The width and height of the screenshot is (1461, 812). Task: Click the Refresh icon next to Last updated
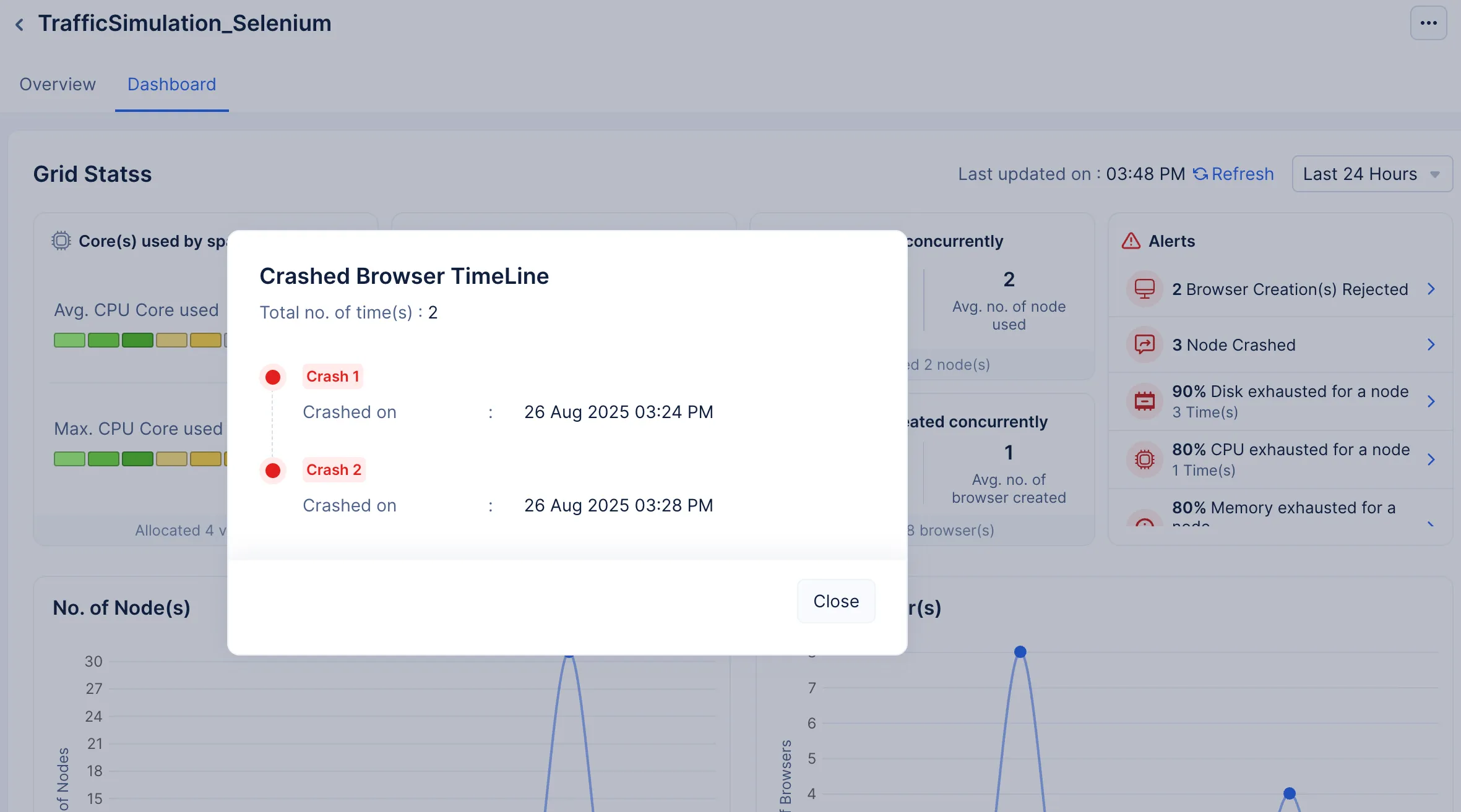[x=1201, y=174]
